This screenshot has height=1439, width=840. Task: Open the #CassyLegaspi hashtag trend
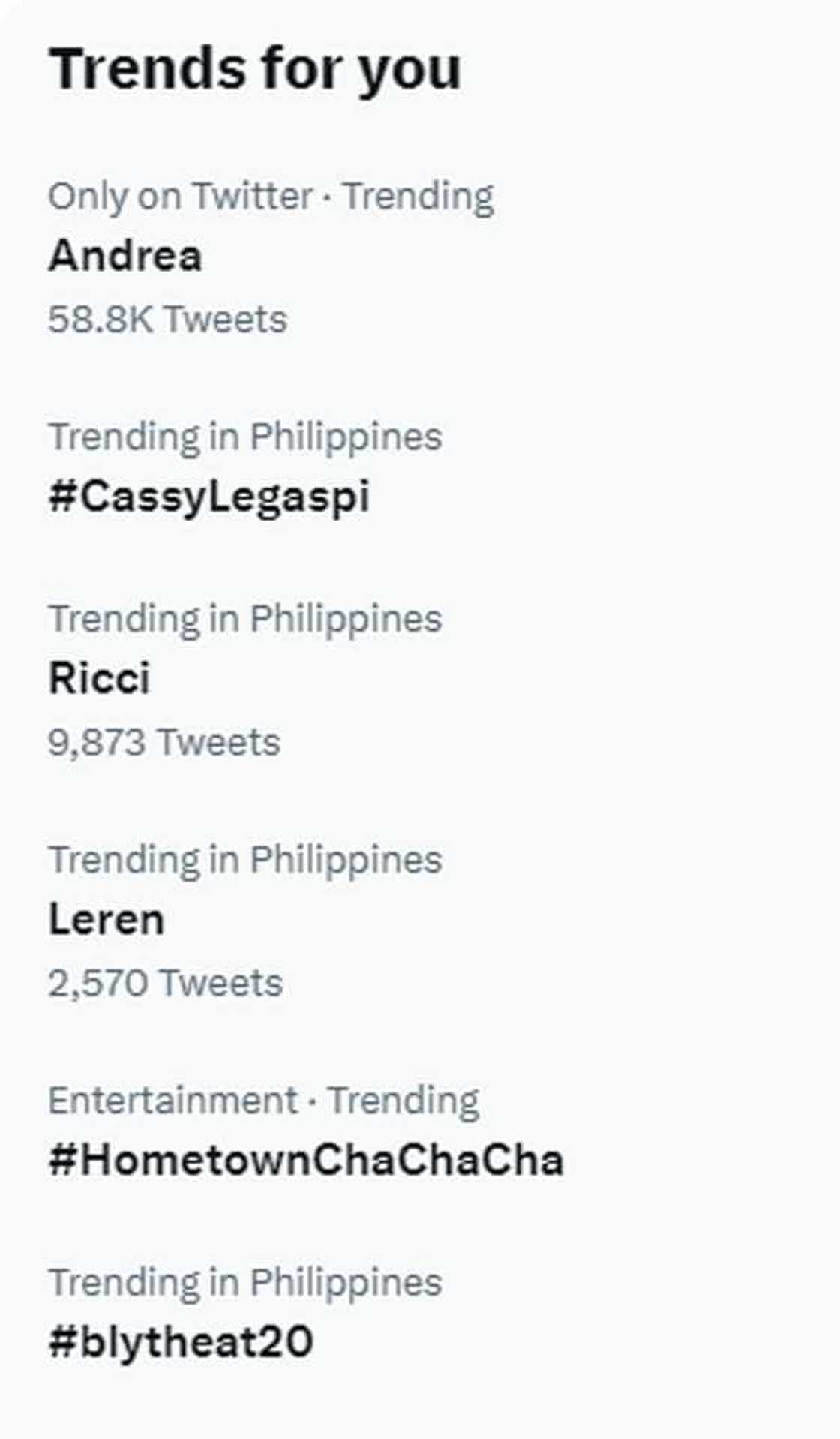pyautogui.click(x=209, y=497)
